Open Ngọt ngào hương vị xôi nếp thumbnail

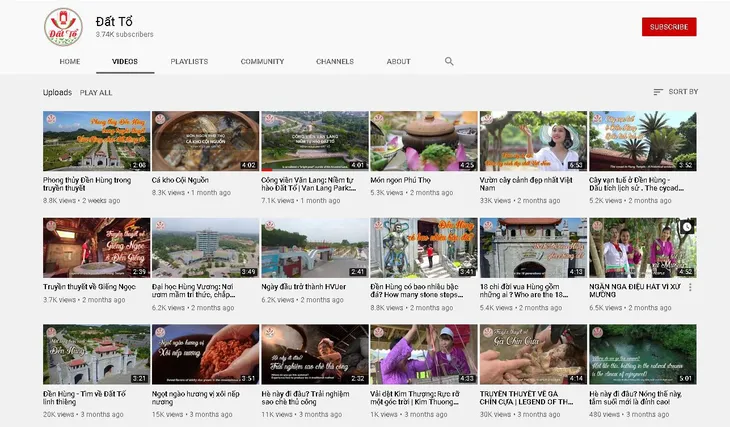[x=205, y=354]
